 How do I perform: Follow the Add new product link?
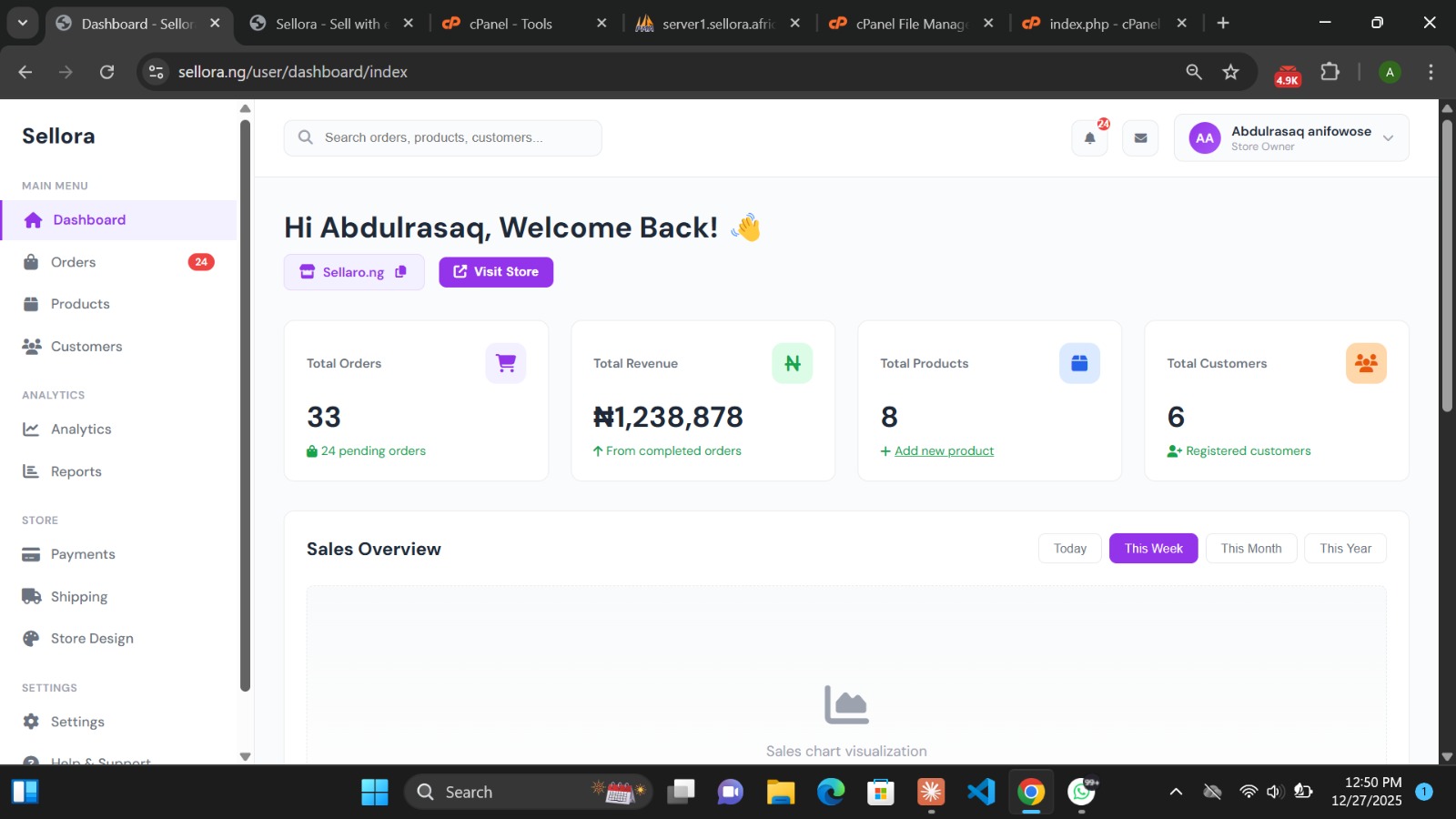click(944, 451)
